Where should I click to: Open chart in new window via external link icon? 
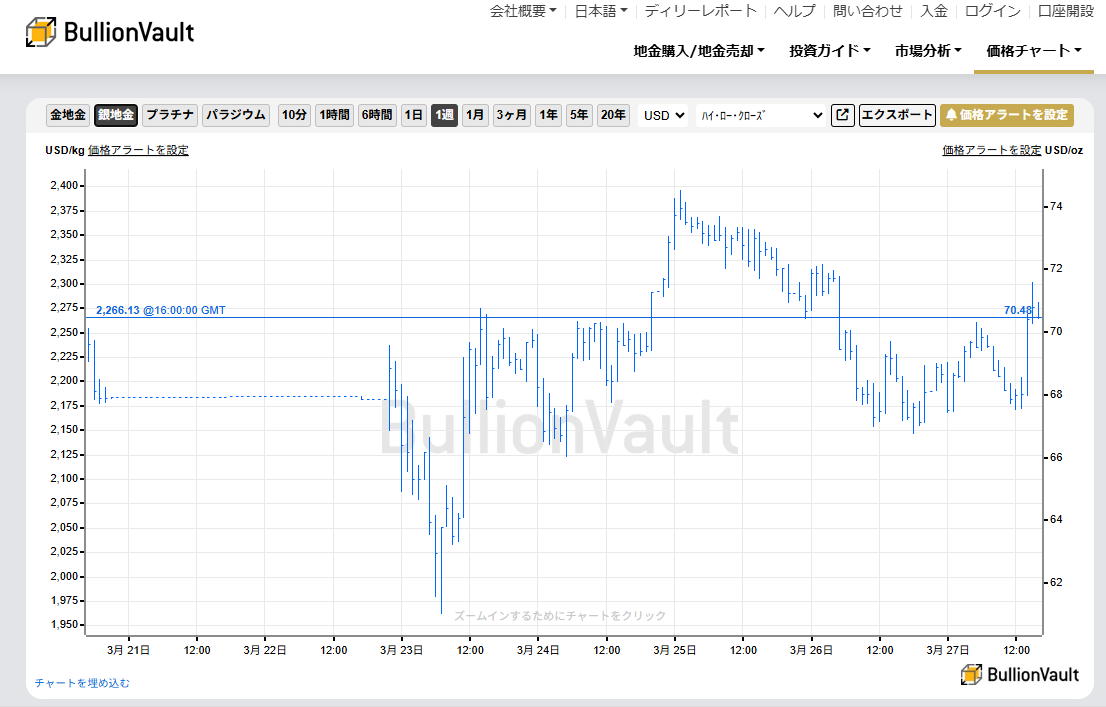[x=842, y=115]
